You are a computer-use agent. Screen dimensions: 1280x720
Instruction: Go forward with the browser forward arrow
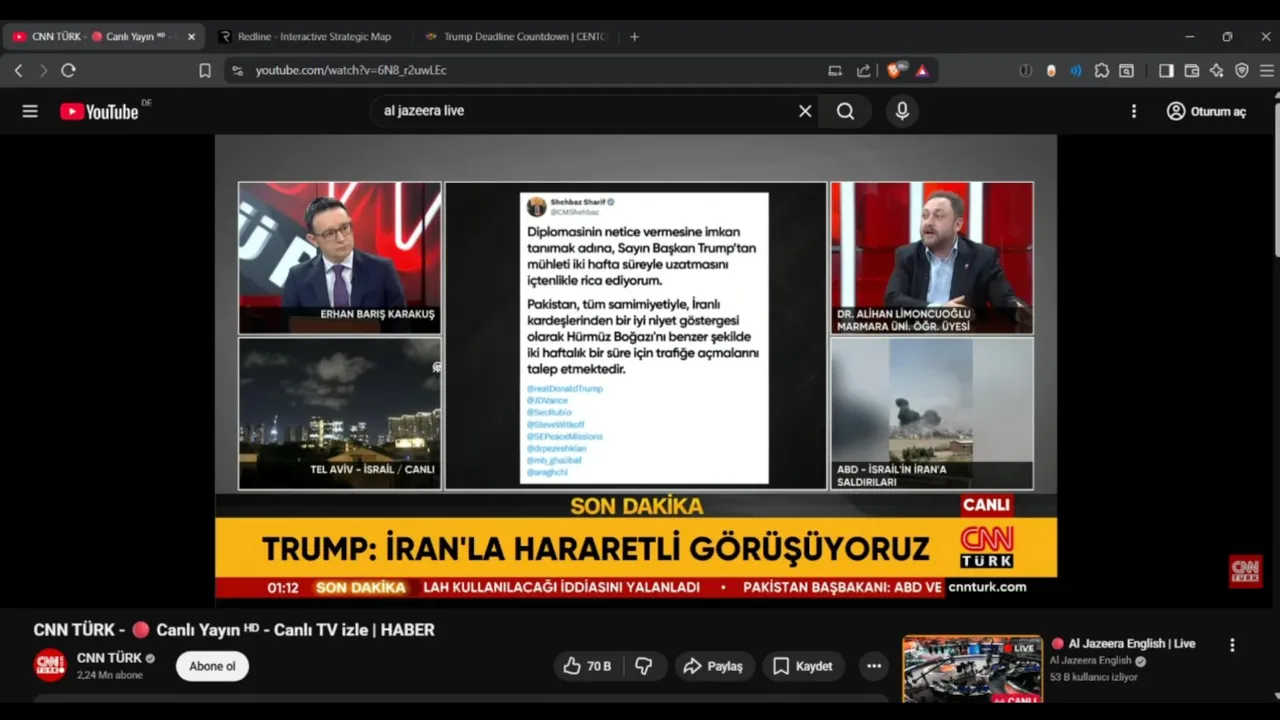pos(43,71)
